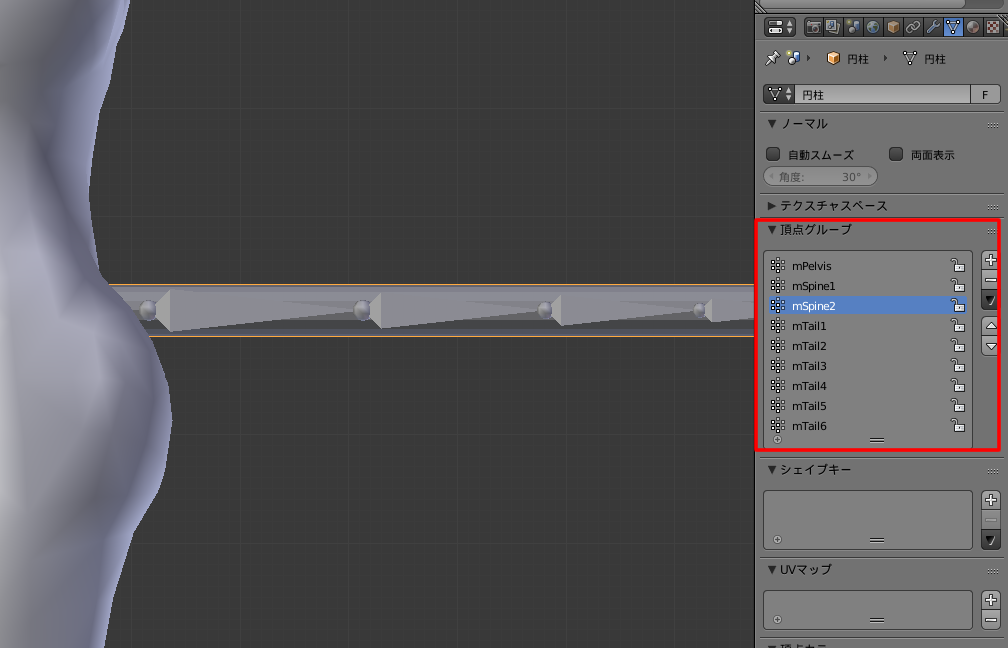Move the vertex group down in the list
The image size is (1008, 648).
click(991, 346)
